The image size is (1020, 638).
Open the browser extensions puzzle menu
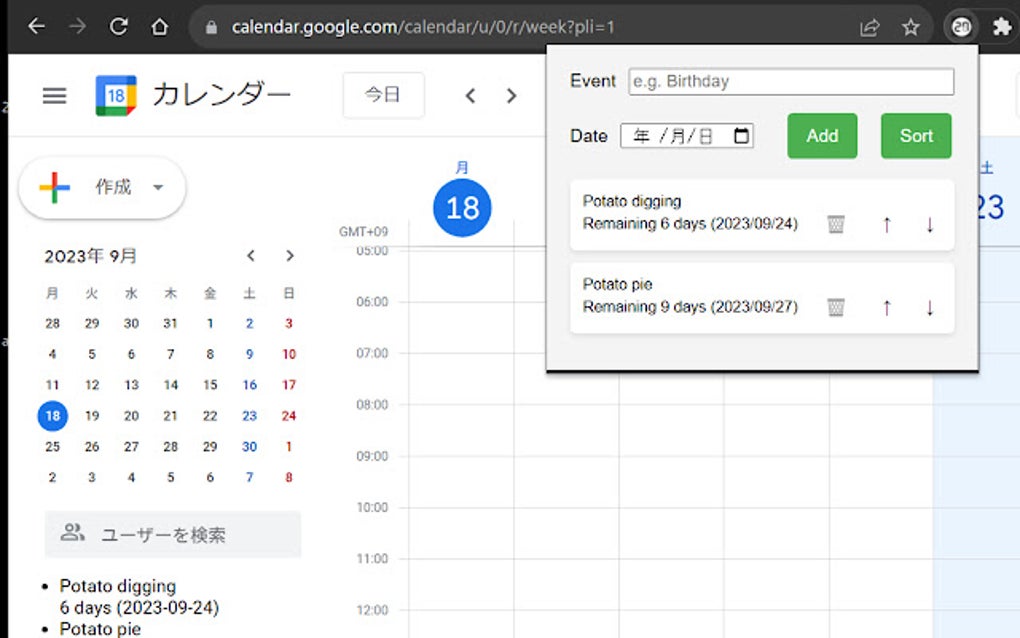(x=1001, y=27)
